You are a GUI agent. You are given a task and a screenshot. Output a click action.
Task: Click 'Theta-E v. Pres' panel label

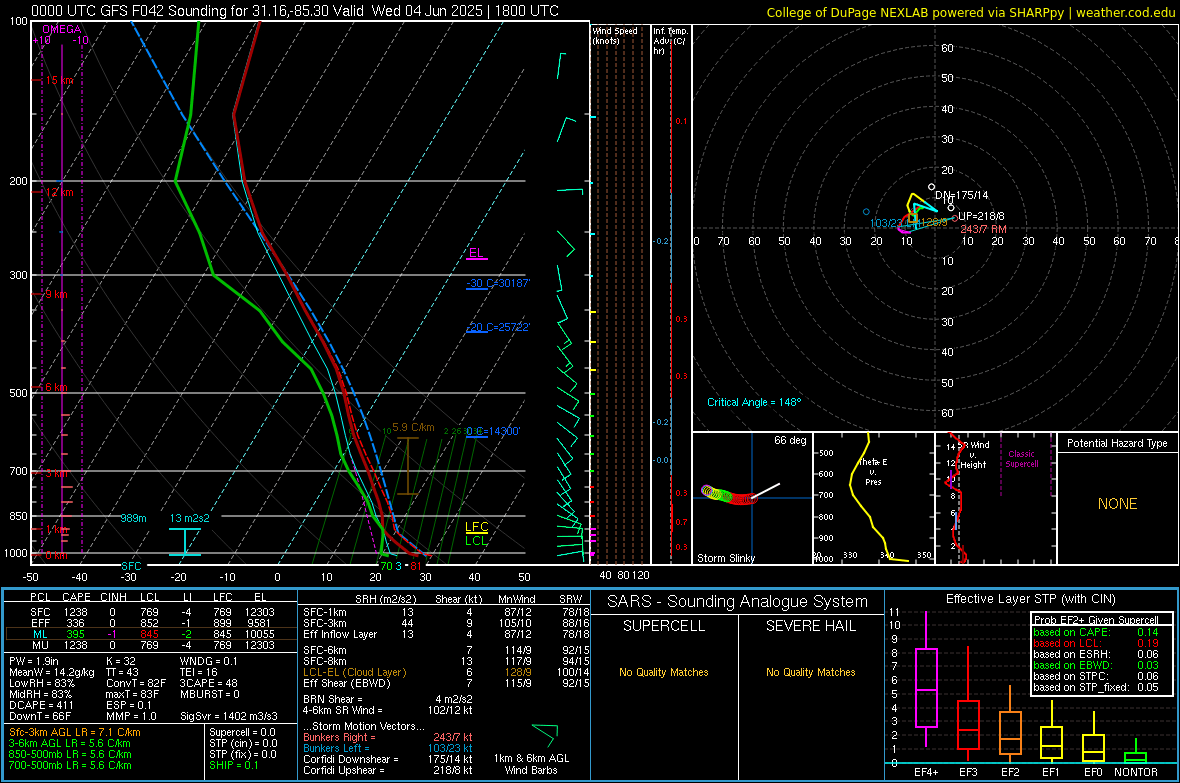873,472
